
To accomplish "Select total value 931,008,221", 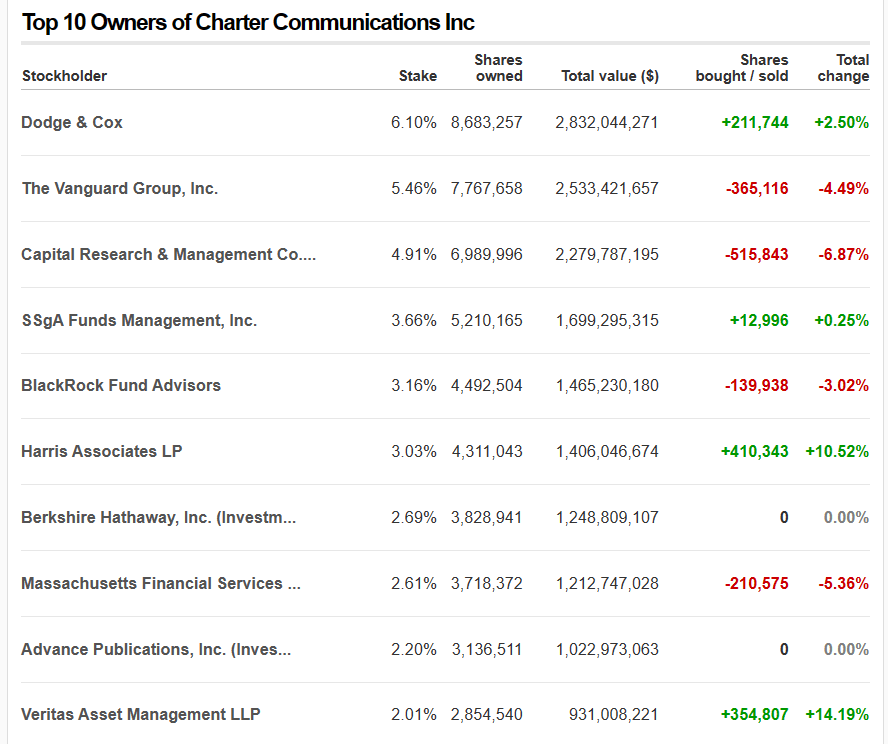I will [613, 715].
